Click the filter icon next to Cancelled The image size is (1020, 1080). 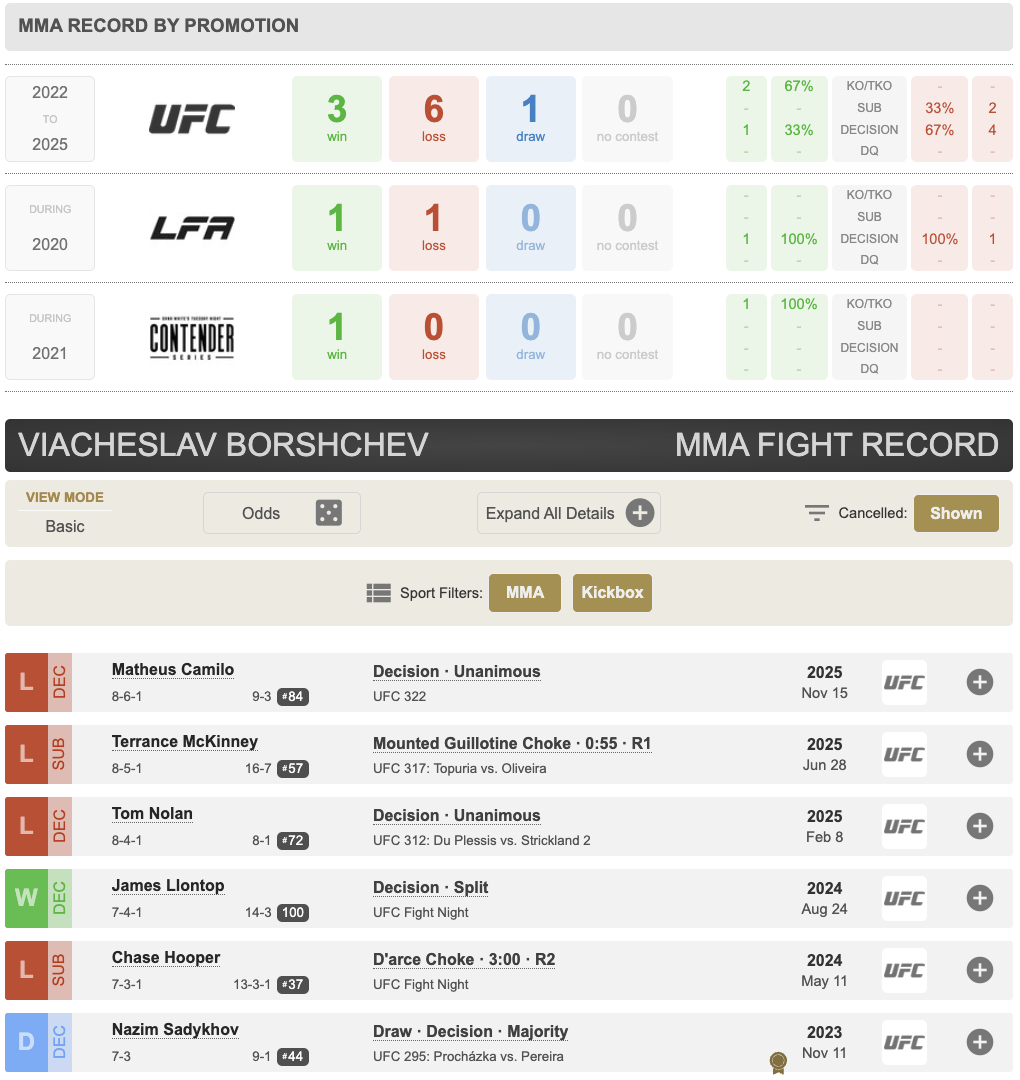point(817,513)
